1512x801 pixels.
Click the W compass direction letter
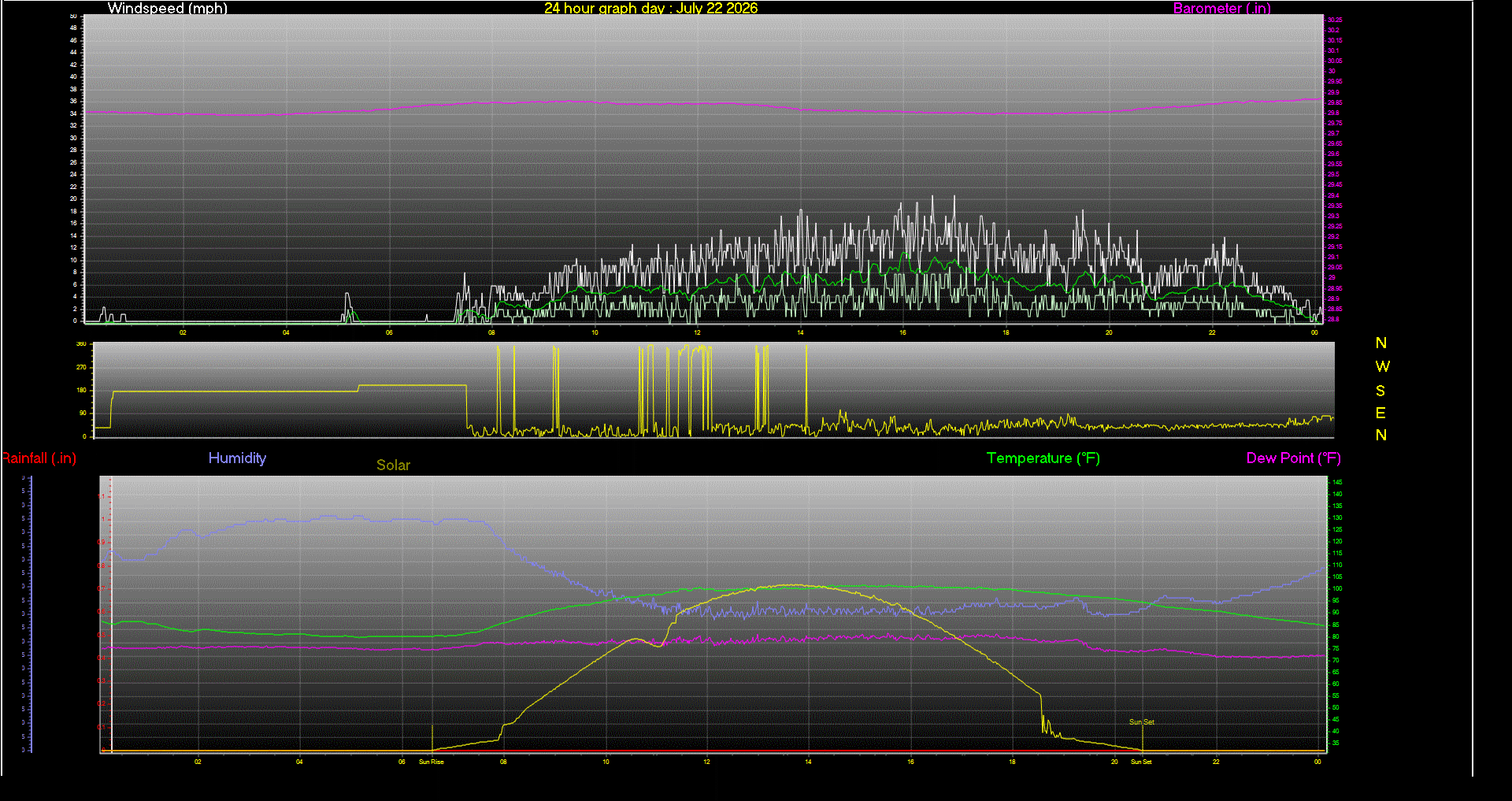(x=1382, y=366)
